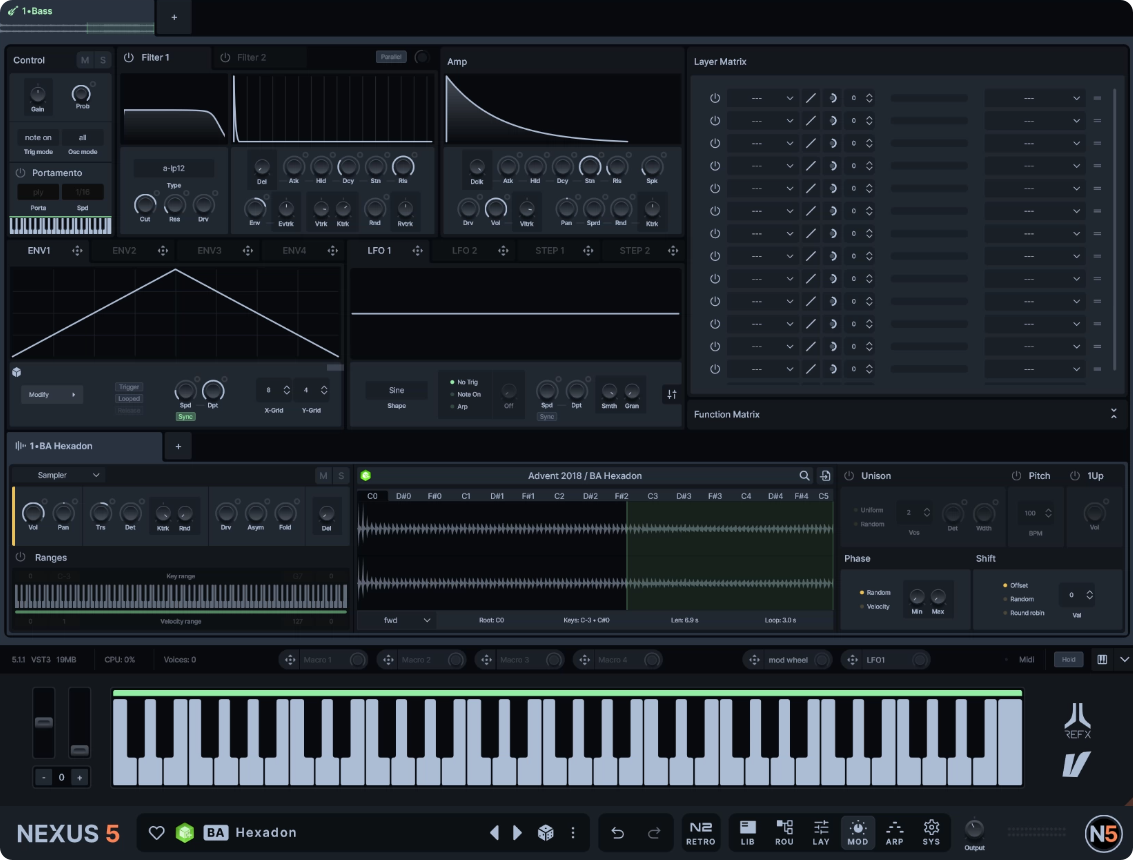This screenshot has height=860, width=1133.
Task: Toggle Unison power button
Action: [849, 476]
